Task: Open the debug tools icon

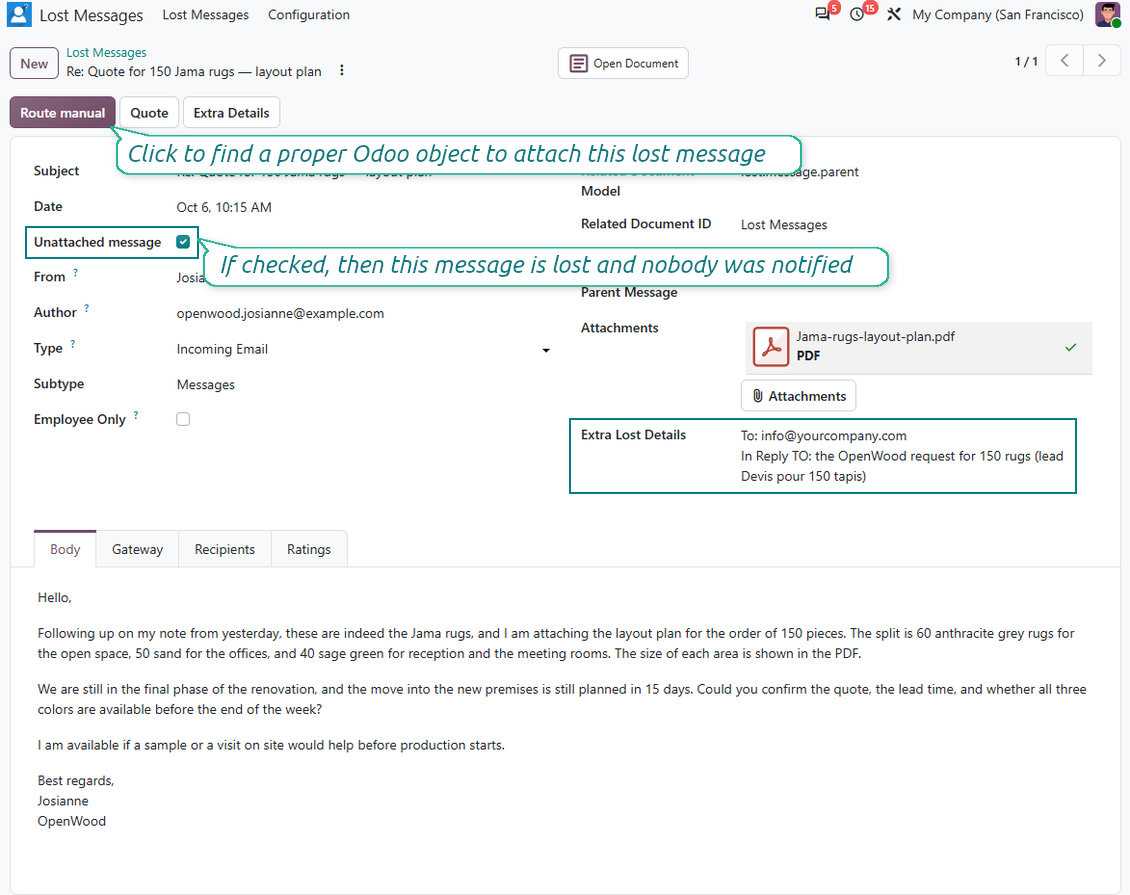Action: coord(894,14)
